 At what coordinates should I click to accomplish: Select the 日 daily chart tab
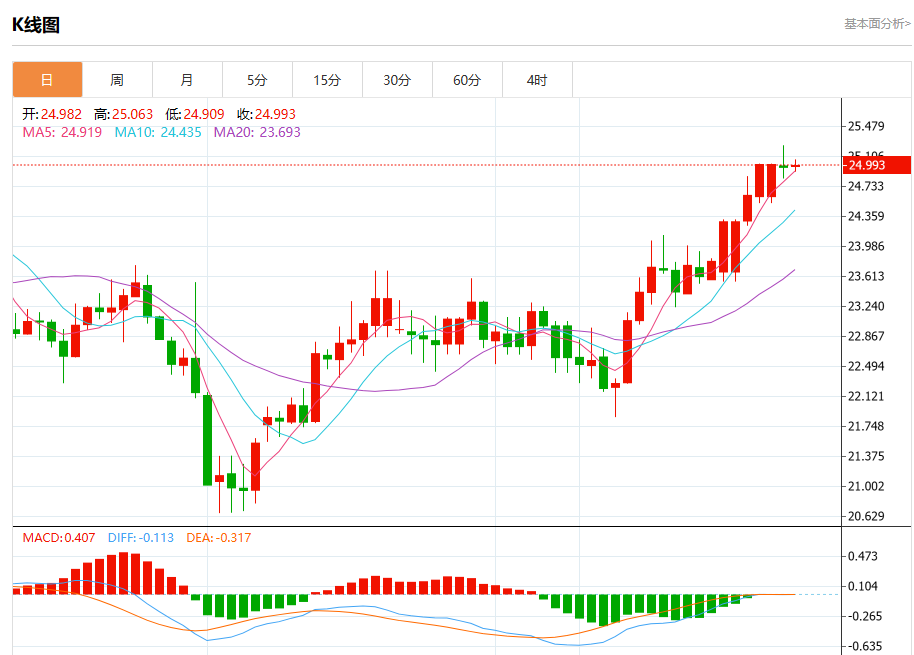(x=47, y=80)
